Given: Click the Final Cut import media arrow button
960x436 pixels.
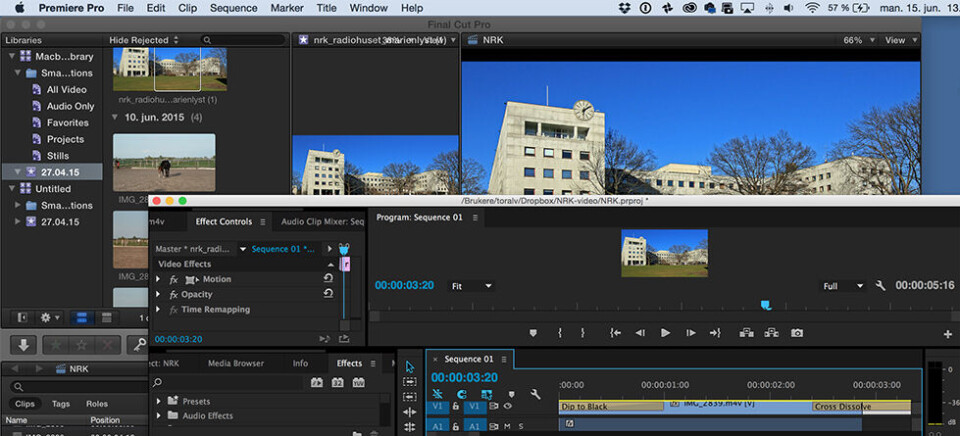Looking at the screenshot, I should point(23,345).
